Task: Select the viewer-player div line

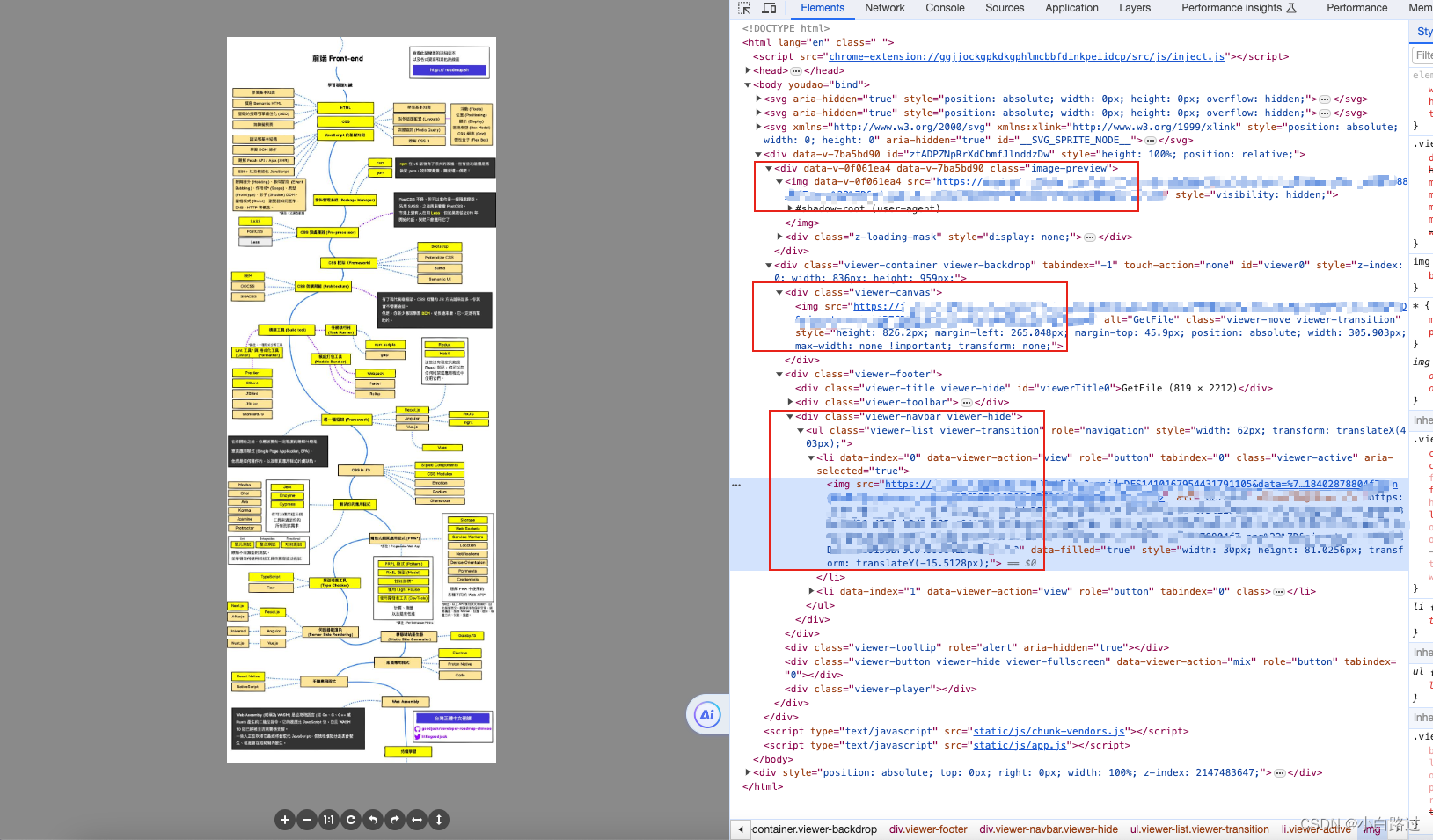Action: 881,689
